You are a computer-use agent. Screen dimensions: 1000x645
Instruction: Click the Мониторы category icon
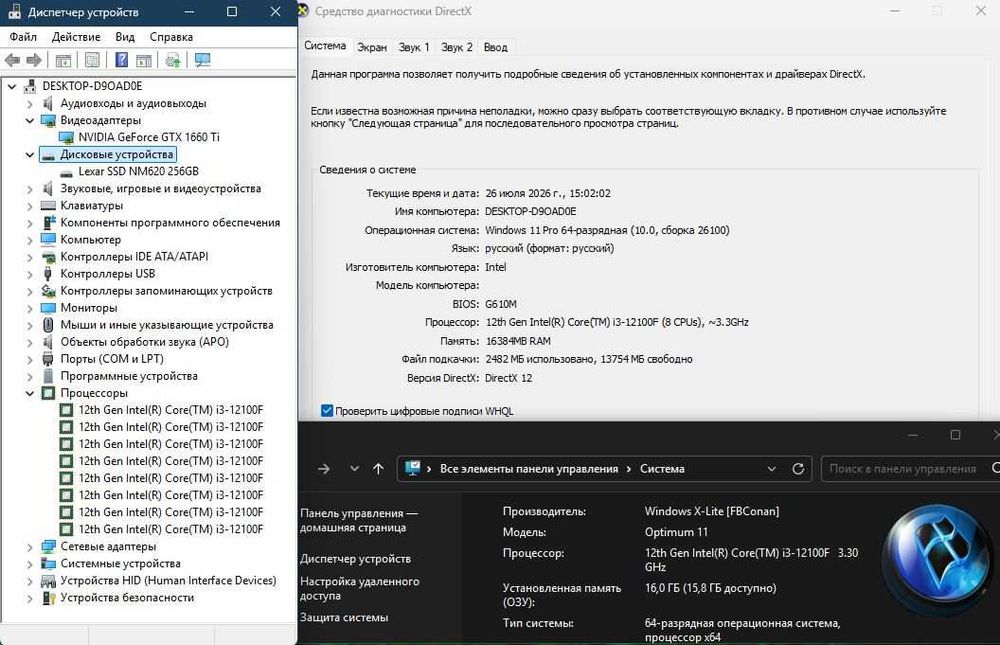coord(48,308)
